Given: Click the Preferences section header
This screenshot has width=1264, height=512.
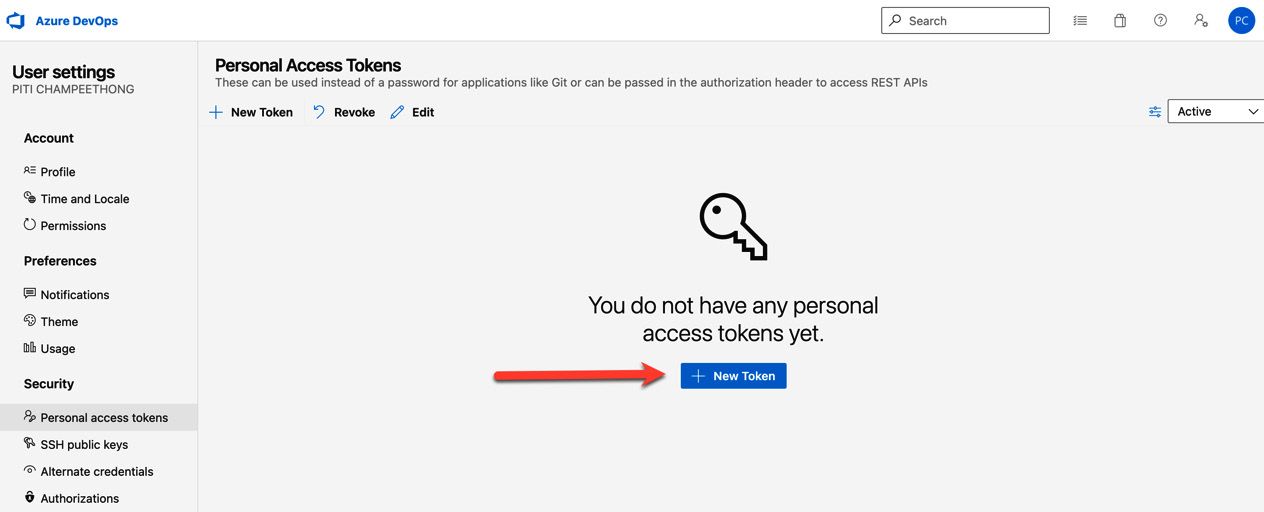Looking at the screenshot, I should click(x=60, y=261).
